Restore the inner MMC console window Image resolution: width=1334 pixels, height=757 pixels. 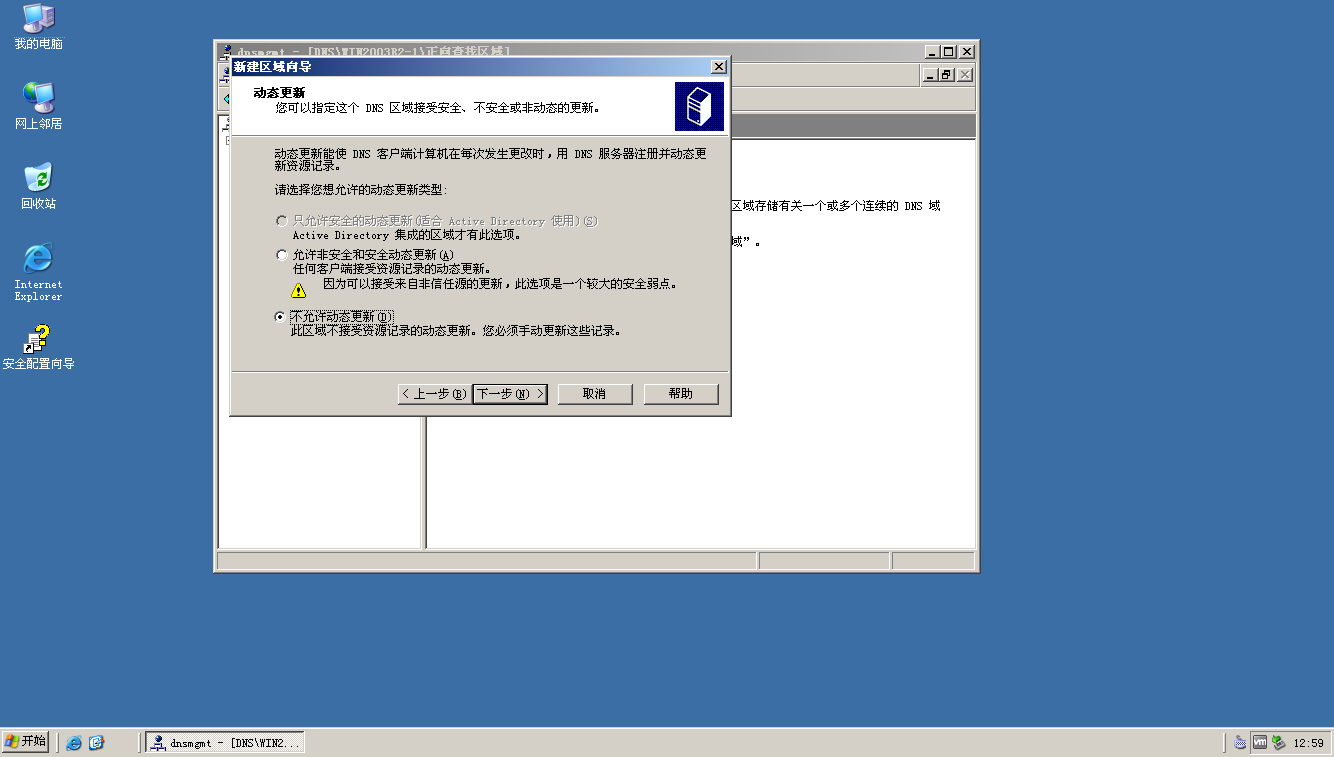coord(946,75)
